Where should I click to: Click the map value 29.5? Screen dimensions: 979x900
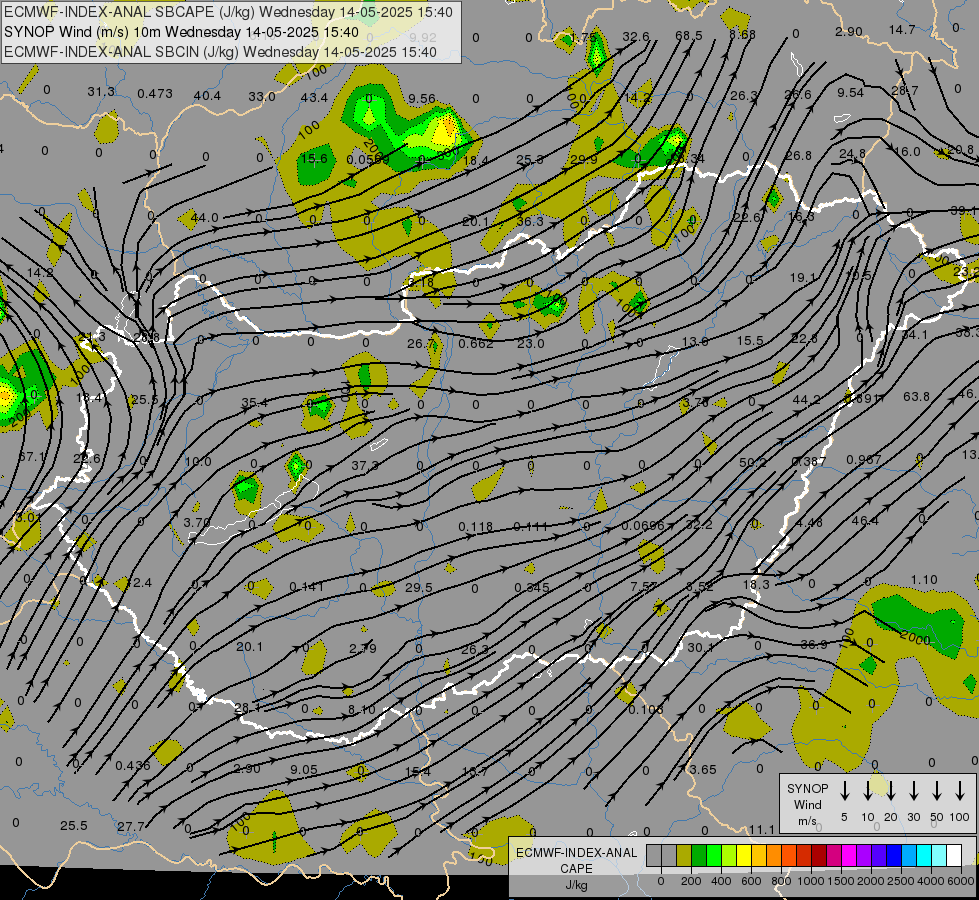point(418,587)
